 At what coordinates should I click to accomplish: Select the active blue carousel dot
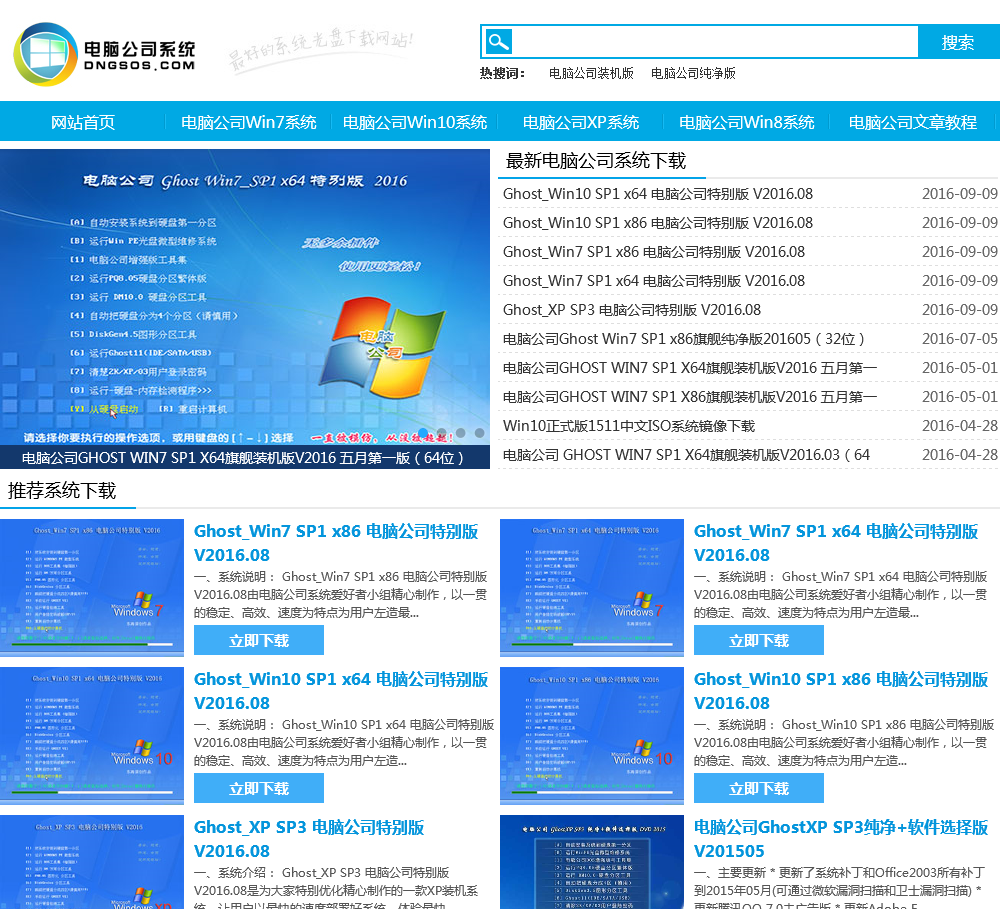coord(423,432)
